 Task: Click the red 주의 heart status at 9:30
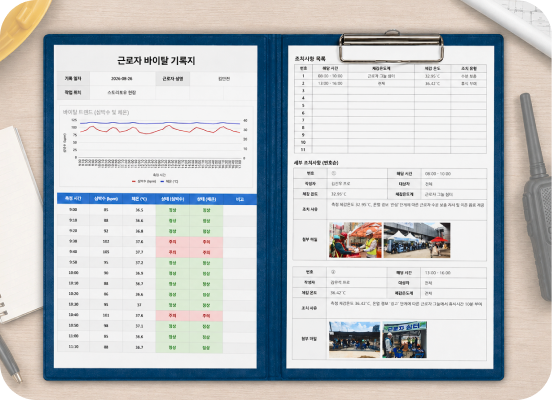coord(172,242)
